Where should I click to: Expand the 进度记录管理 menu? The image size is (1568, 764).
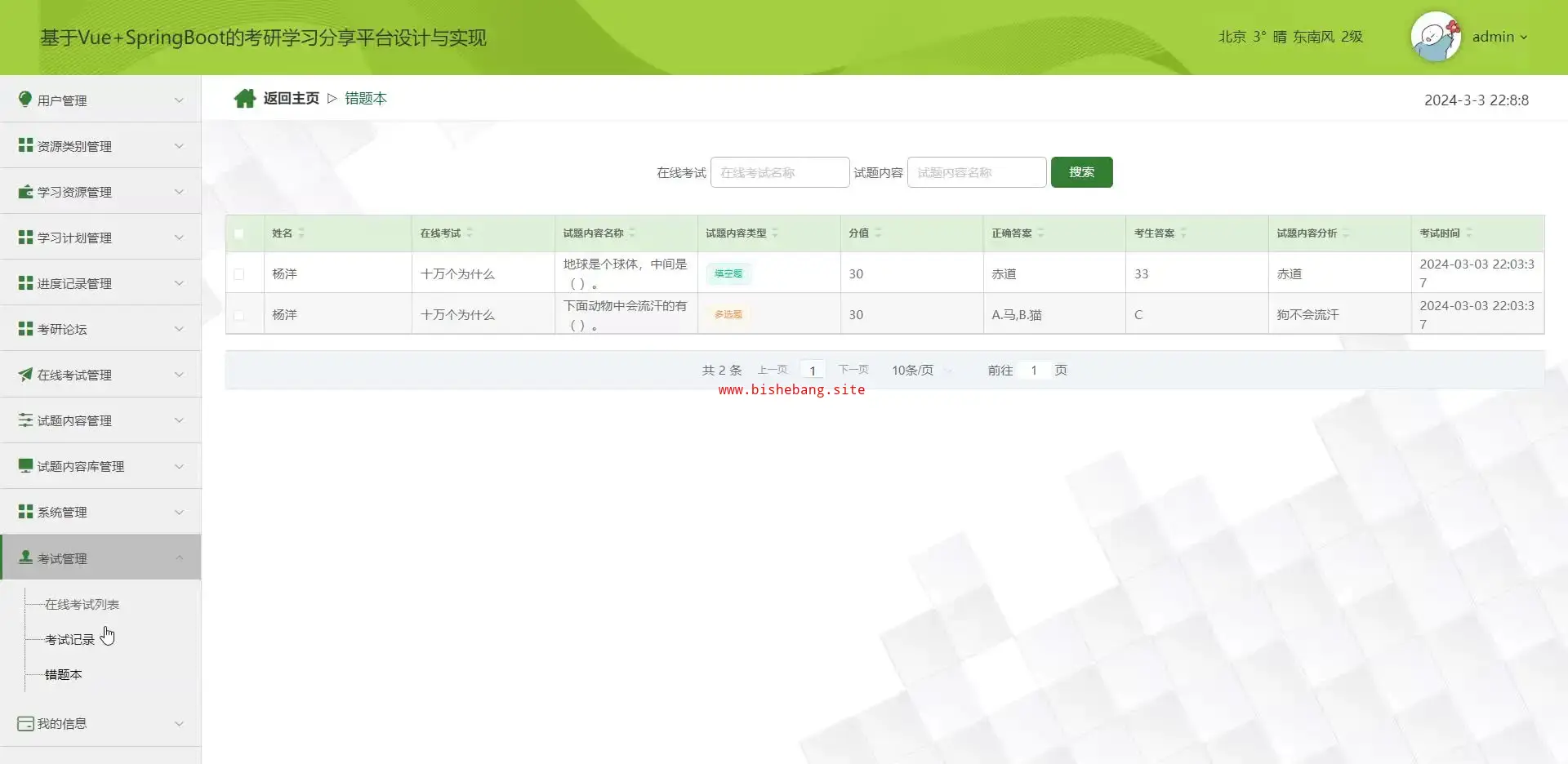click(x=100, y=282)
